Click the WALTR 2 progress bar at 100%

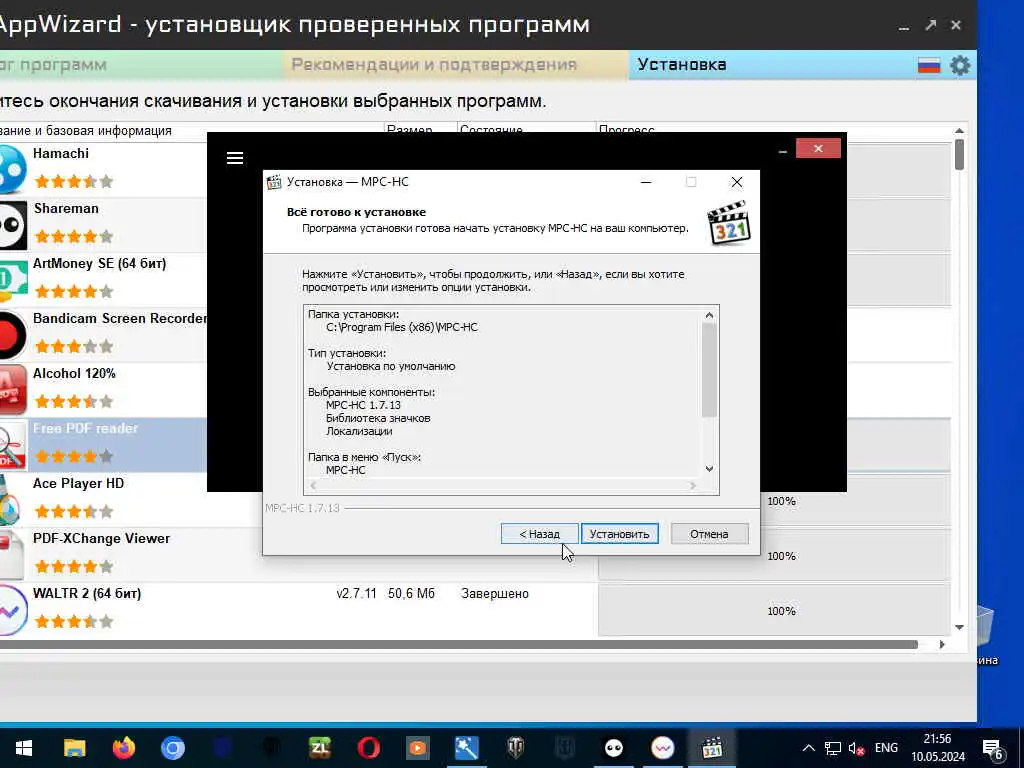click(775, 611)
